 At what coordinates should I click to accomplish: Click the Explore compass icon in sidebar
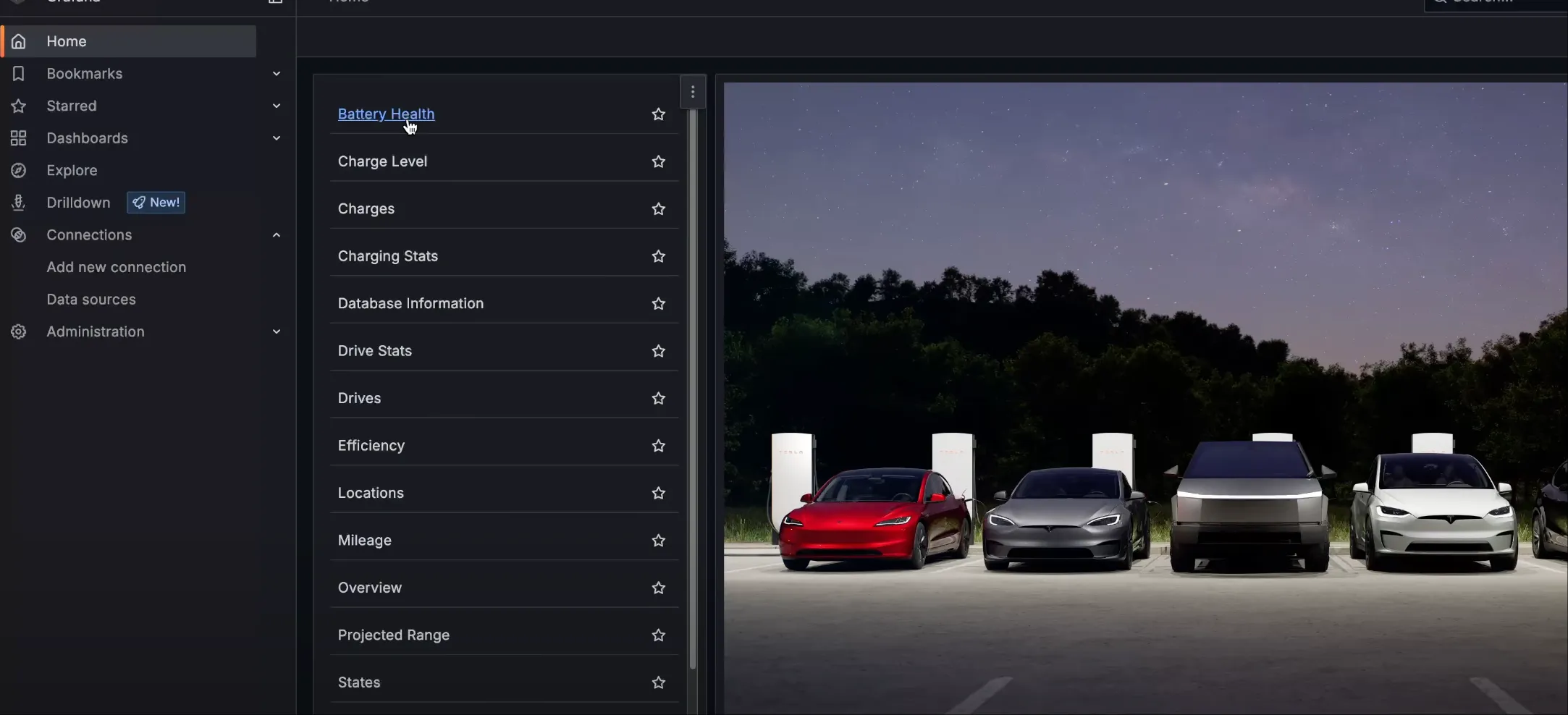pyautogui.click(x=19, y=170)
